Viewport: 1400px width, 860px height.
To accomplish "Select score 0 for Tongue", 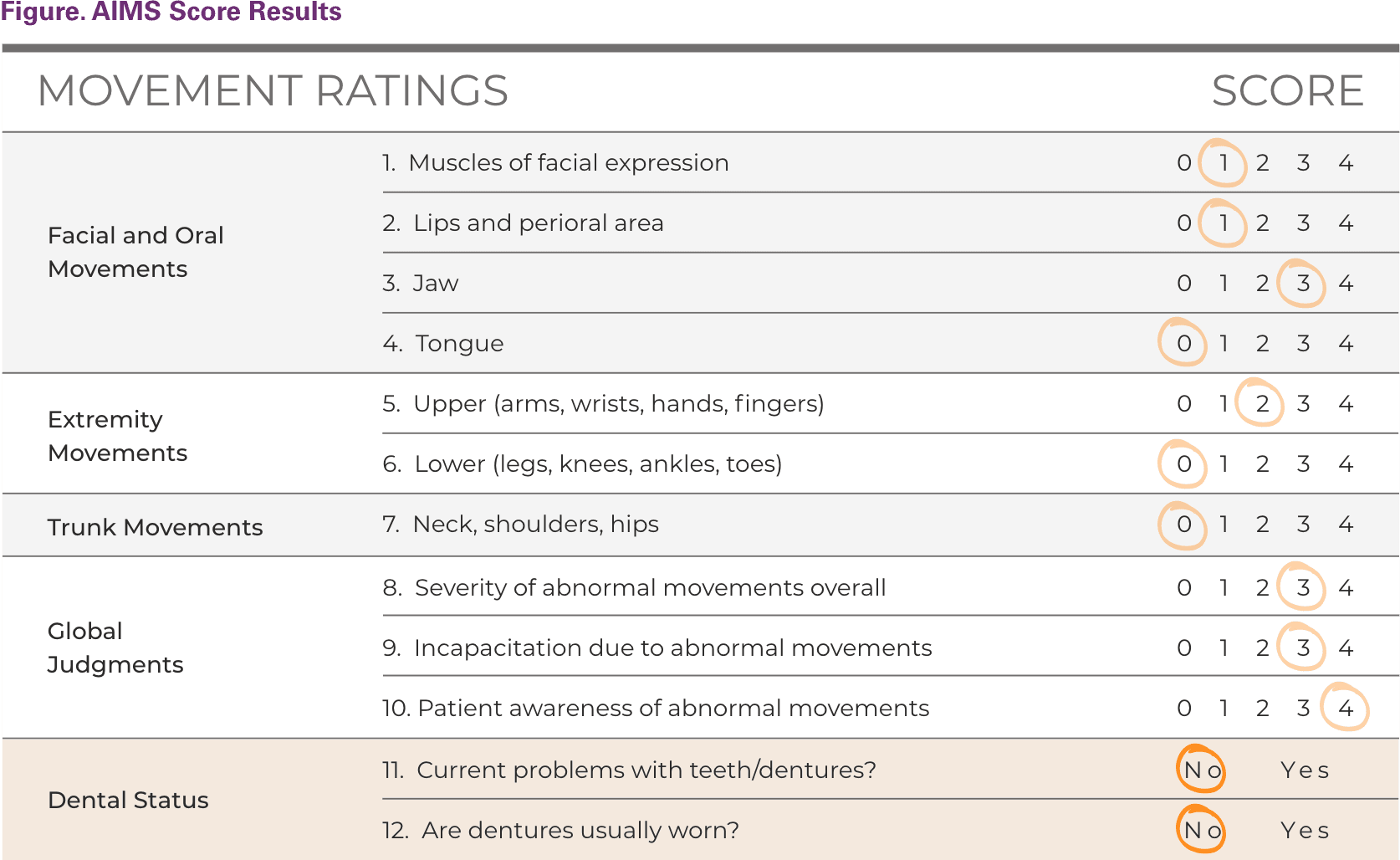I will (x=1183, y=343).
